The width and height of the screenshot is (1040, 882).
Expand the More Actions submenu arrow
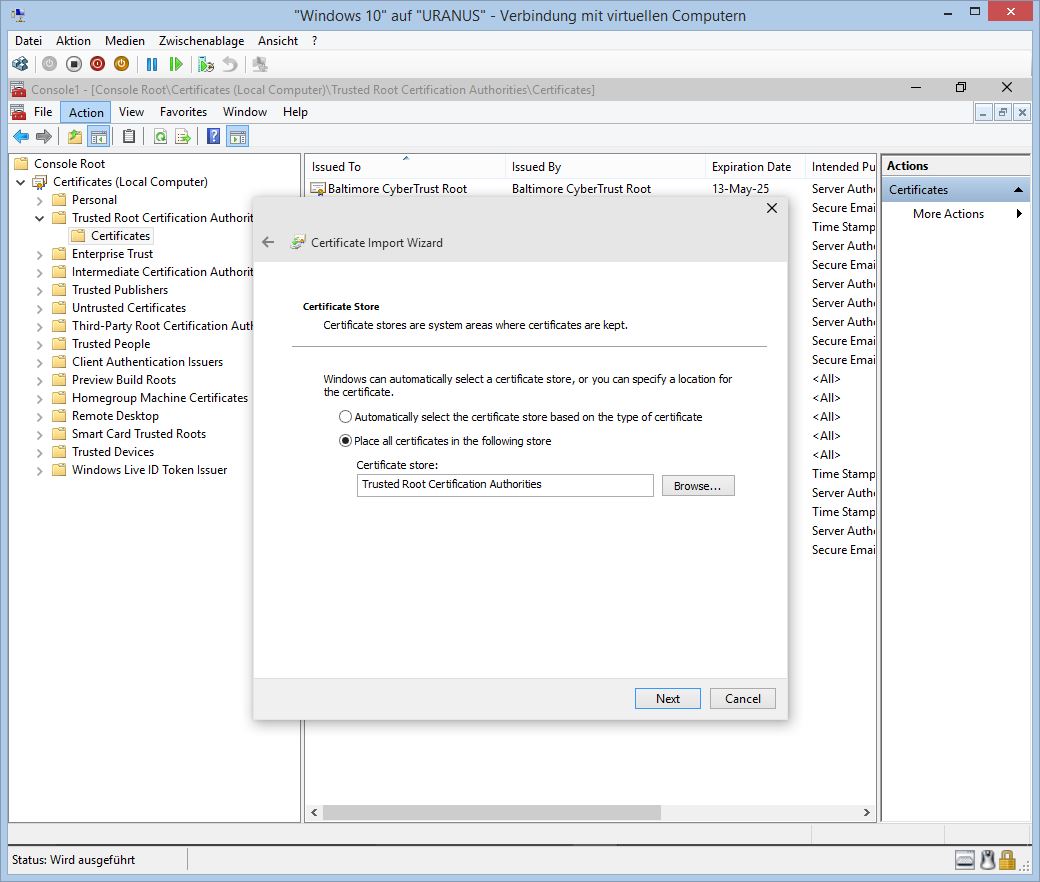1019,214
